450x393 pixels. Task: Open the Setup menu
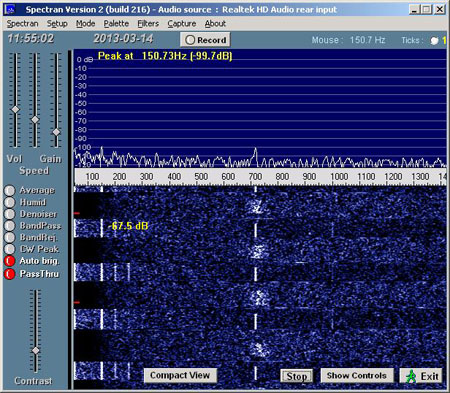pyautogui.click(x=57, y=24)
